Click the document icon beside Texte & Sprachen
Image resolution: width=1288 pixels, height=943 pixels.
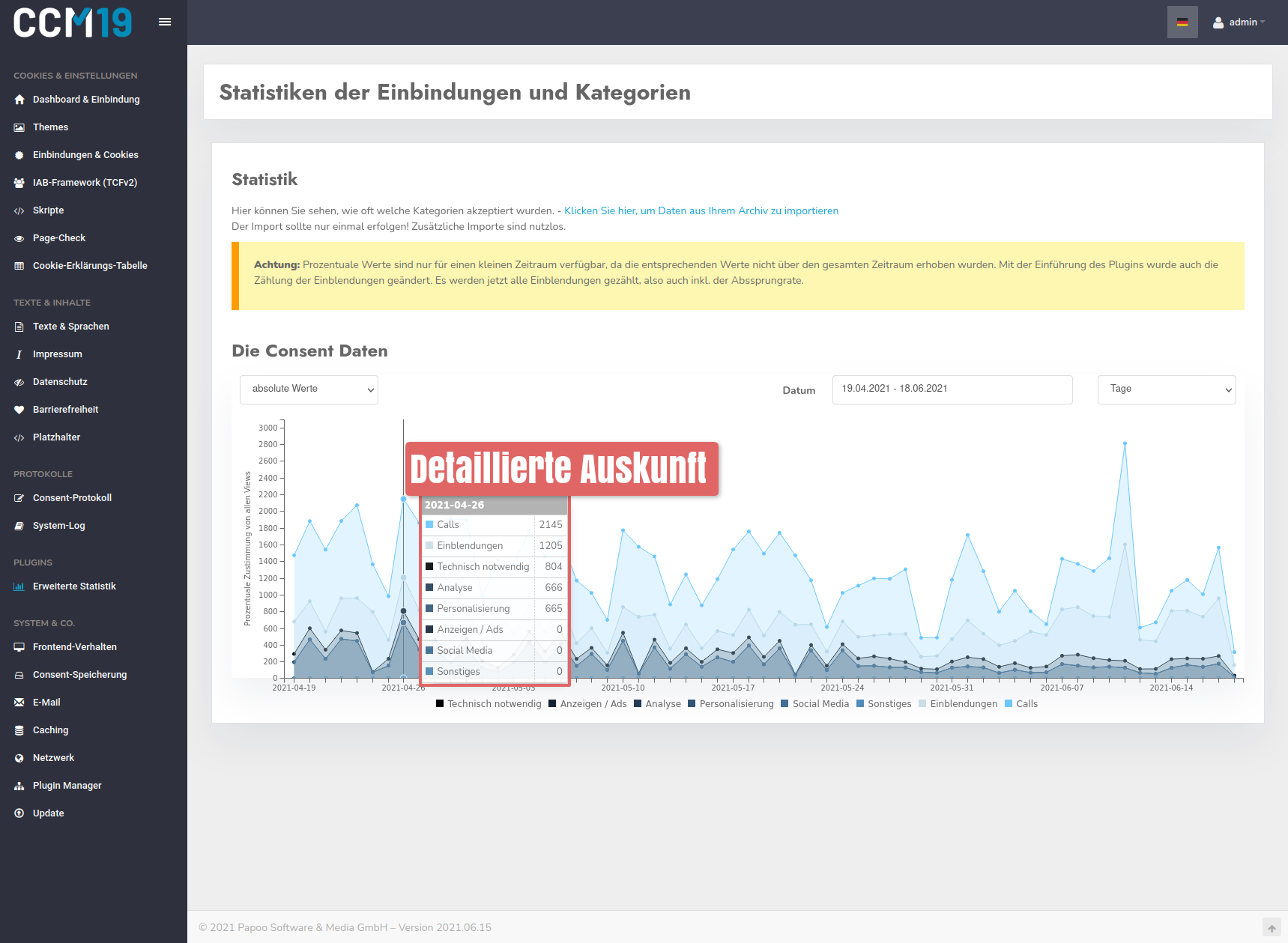19,327
